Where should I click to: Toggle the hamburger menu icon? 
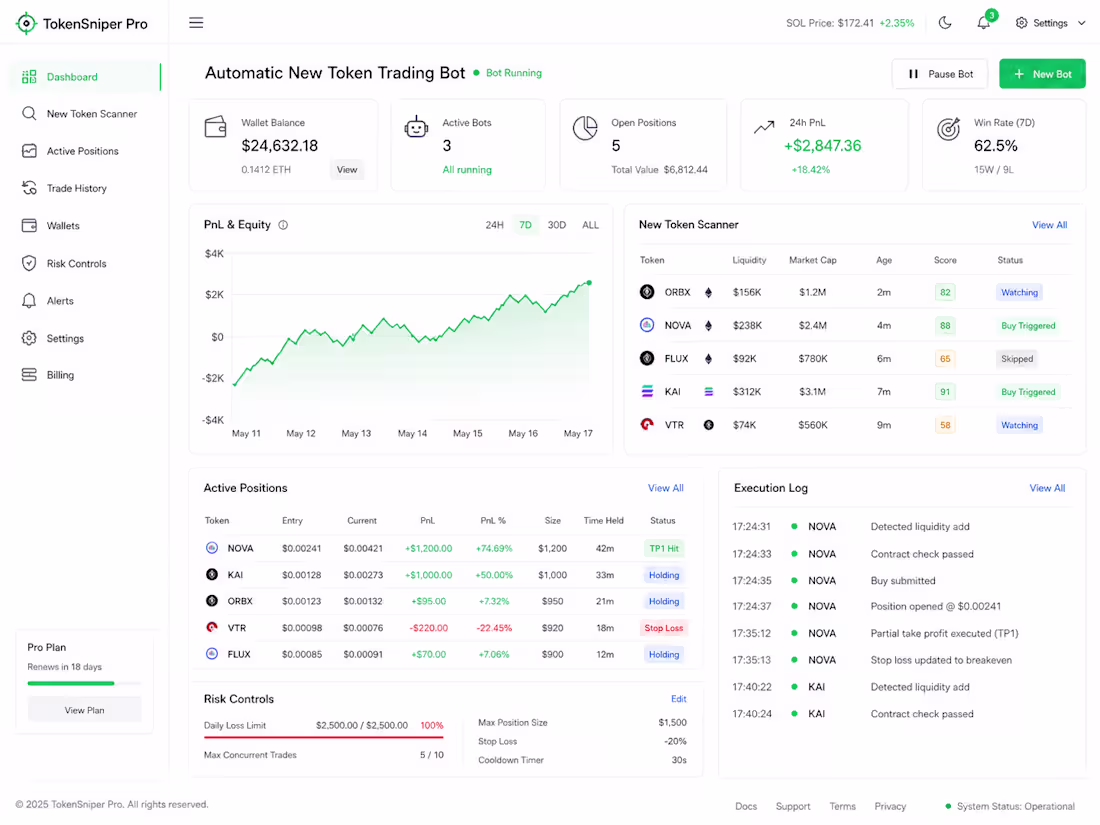[196, 22]
